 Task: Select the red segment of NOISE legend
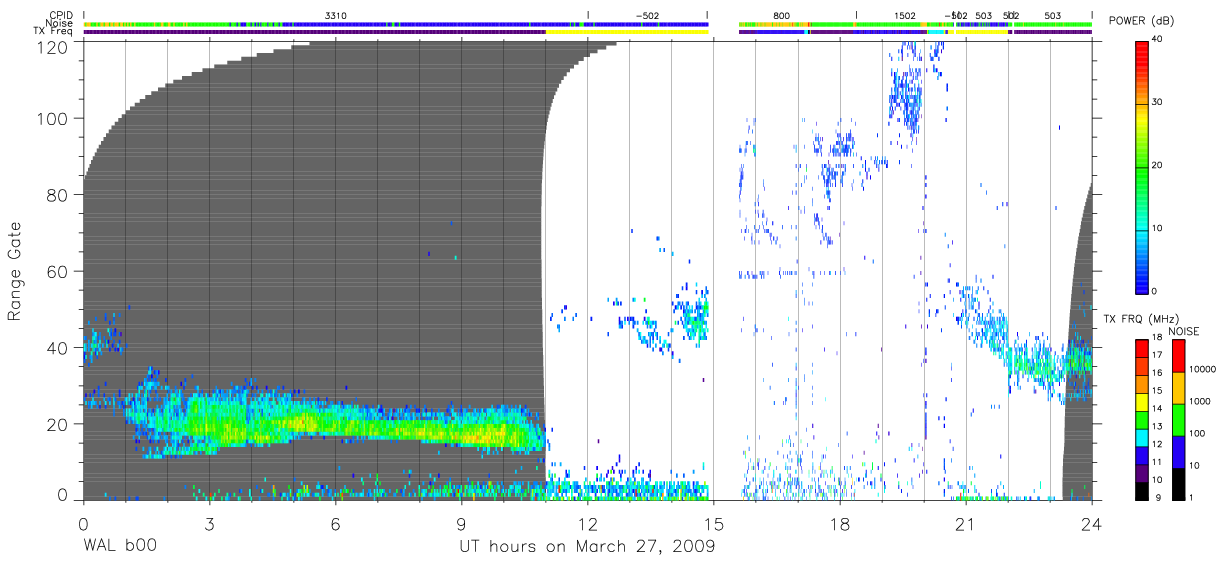pos(1179,356)
